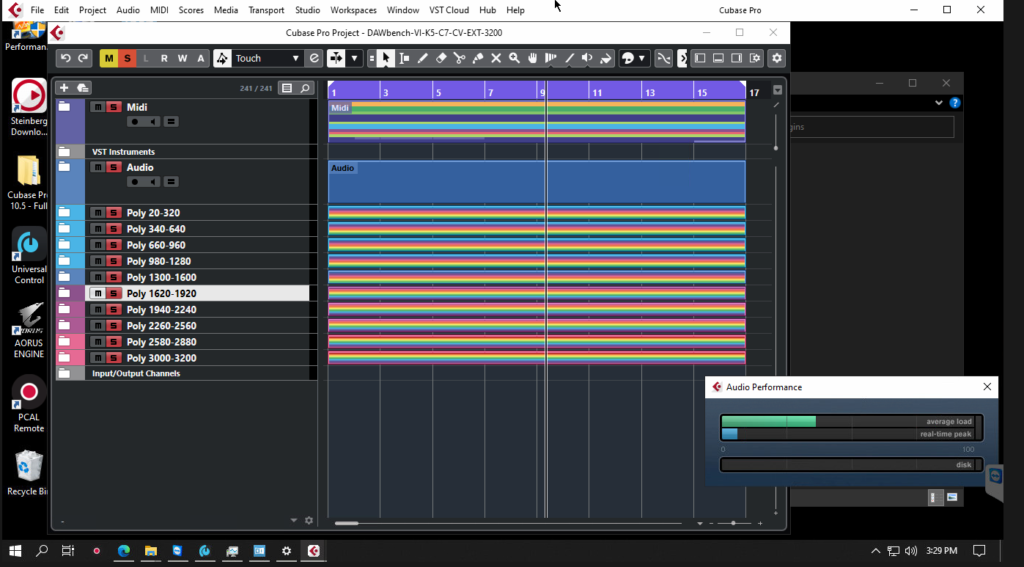Toggle All automation A button
This screenshot has width=1024, height=567.
pos(200,58)
